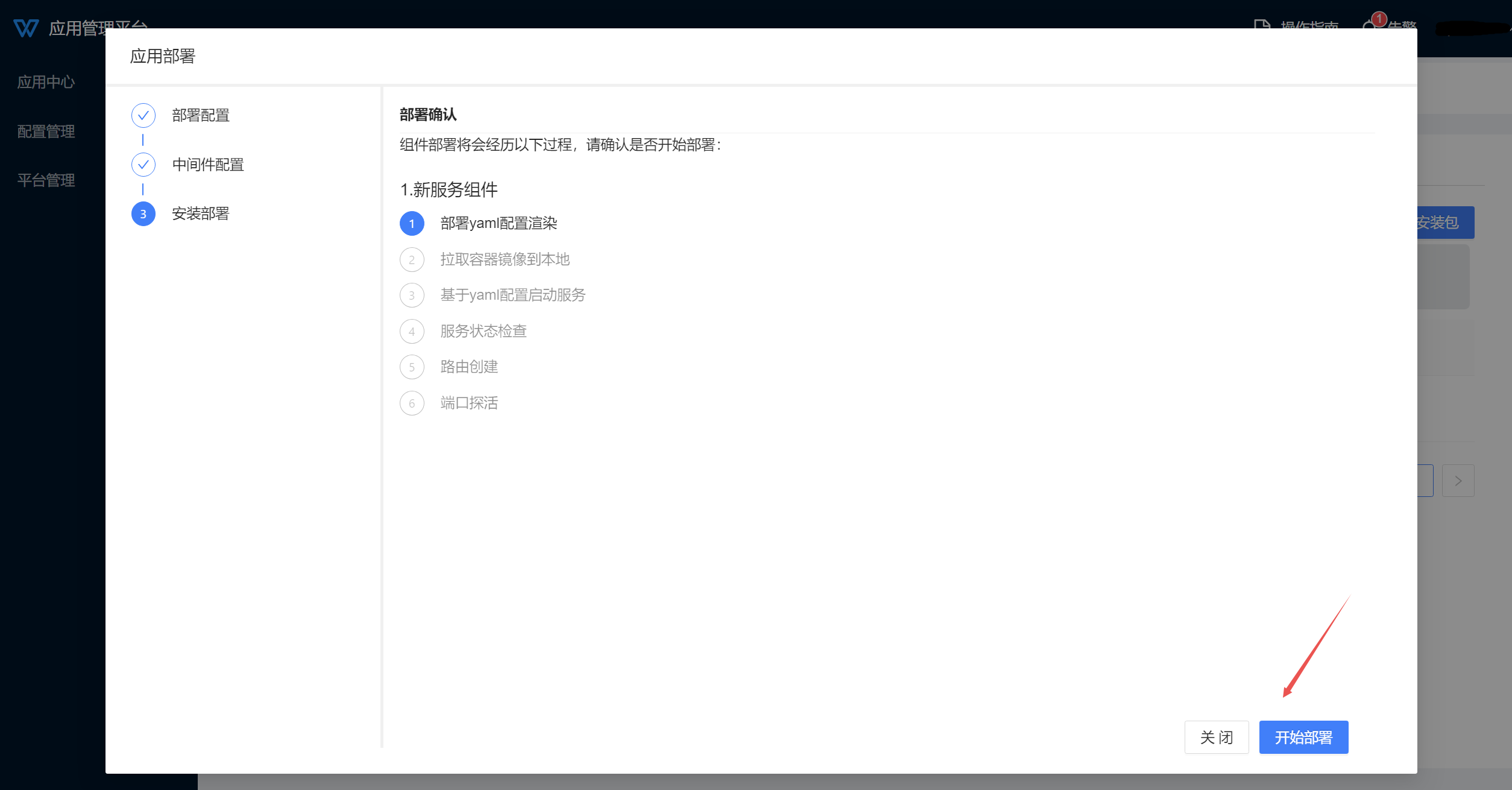
Task: Click the 安装包 blue button behind dialog
Action: tap(1444, 223)
